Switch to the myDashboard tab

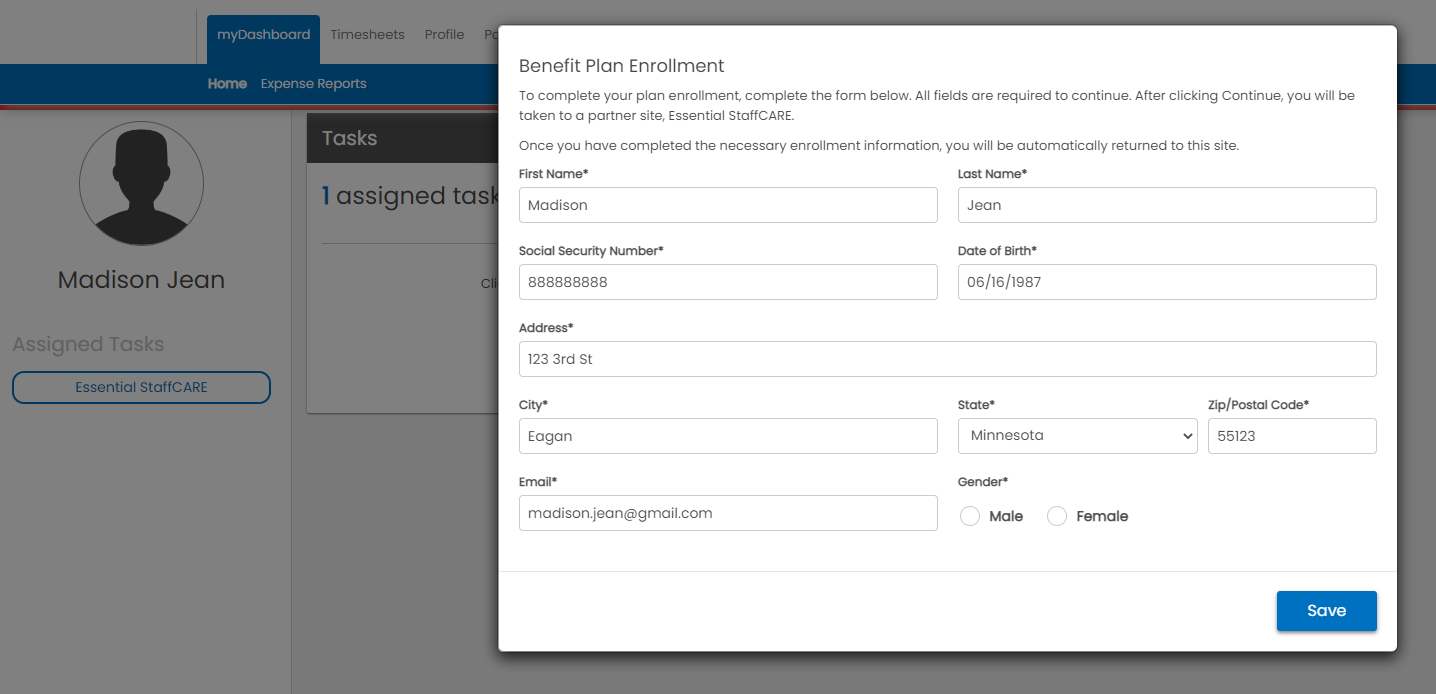[x=264, y=39]
